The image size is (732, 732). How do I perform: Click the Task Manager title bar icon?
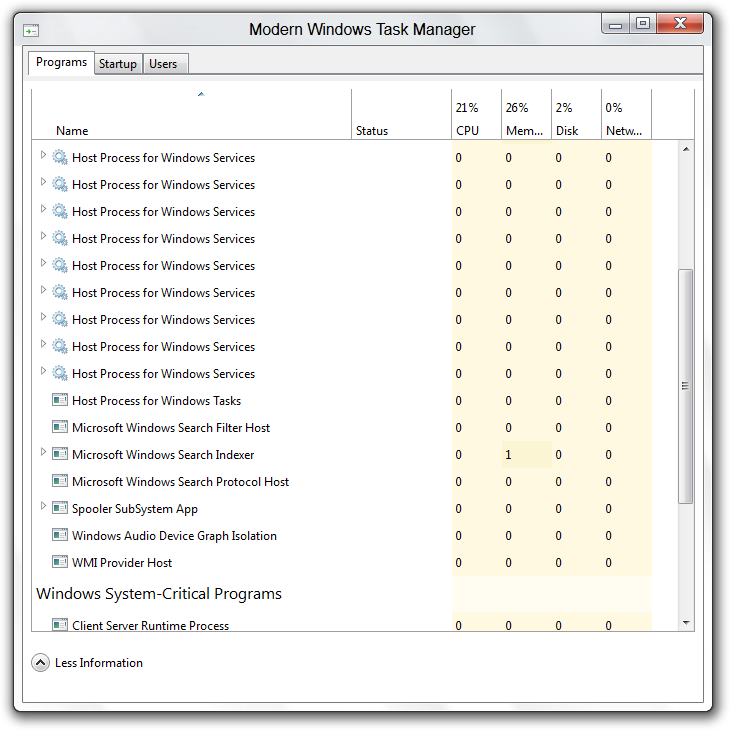[31, 31]
